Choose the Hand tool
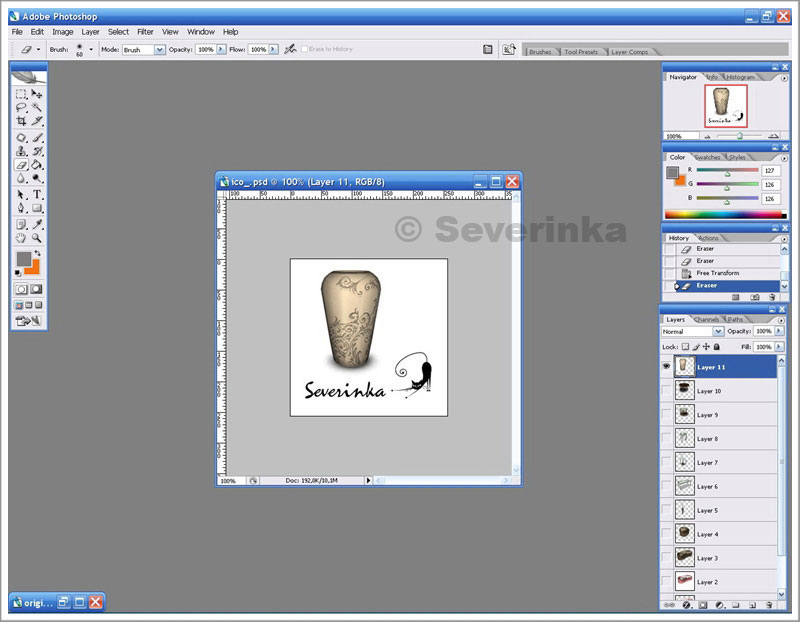This screenshot has width=800, height=622. [x=21, y=238]
